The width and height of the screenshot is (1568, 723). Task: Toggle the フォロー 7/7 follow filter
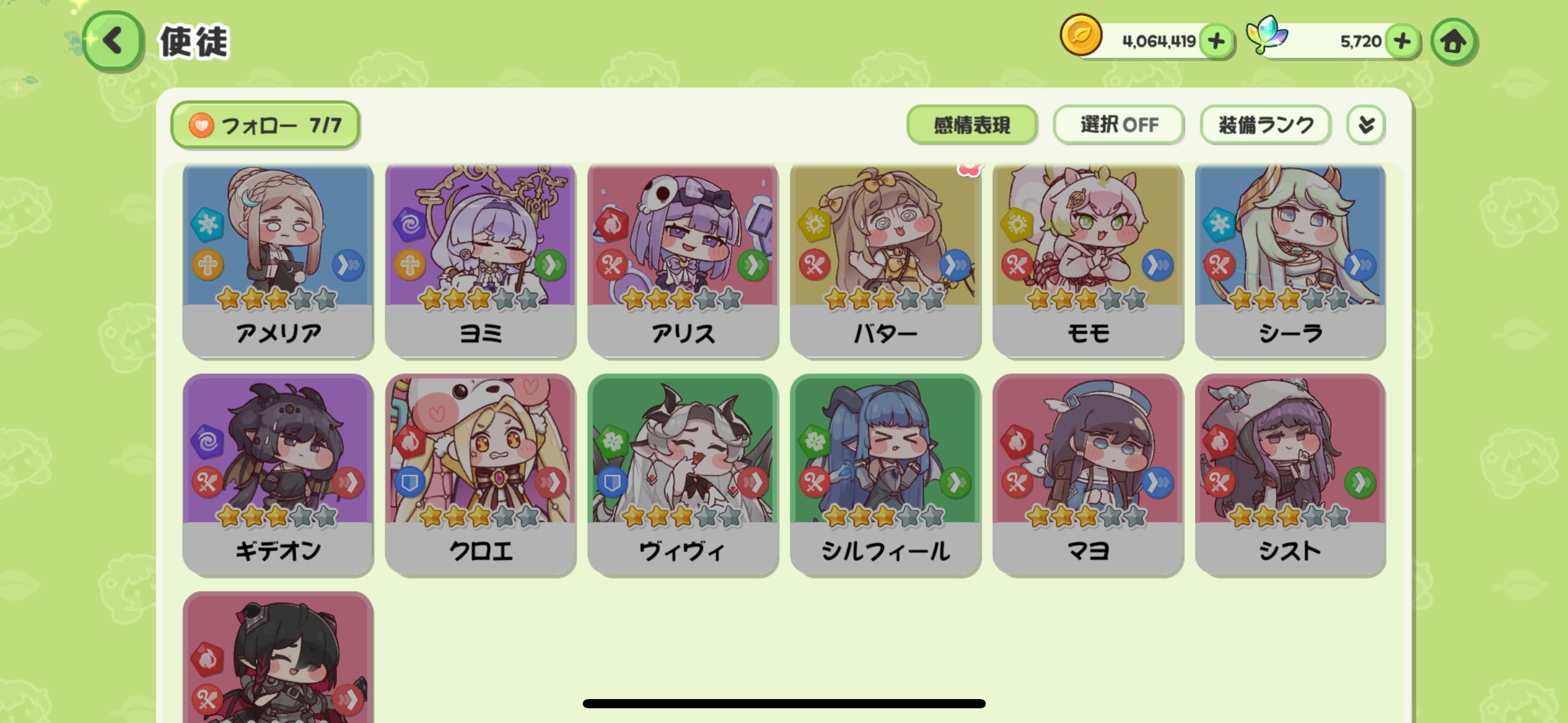(x=265, y=125)
